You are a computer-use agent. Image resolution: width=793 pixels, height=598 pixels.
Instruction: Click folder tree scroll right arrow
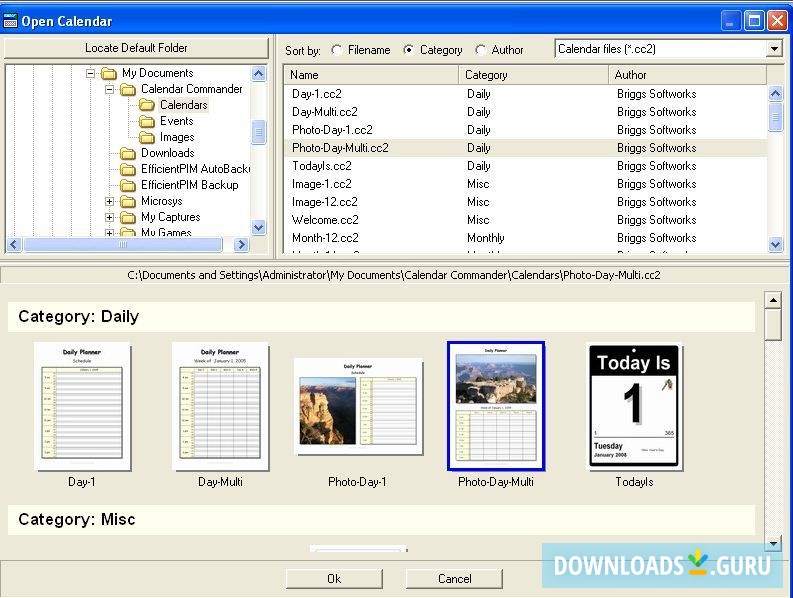point(241,245)
